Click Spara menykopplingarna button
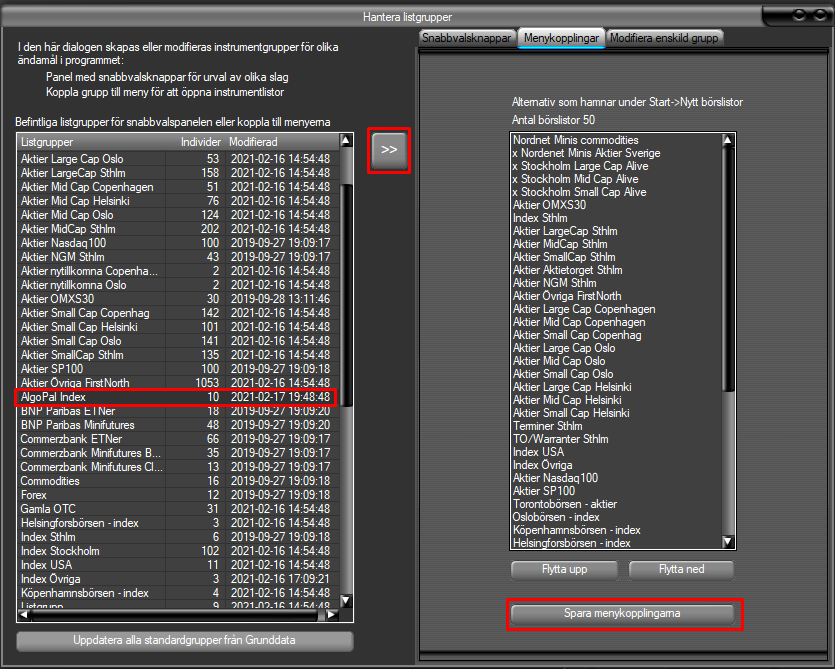The image size is (835, 669). point(624,613)
